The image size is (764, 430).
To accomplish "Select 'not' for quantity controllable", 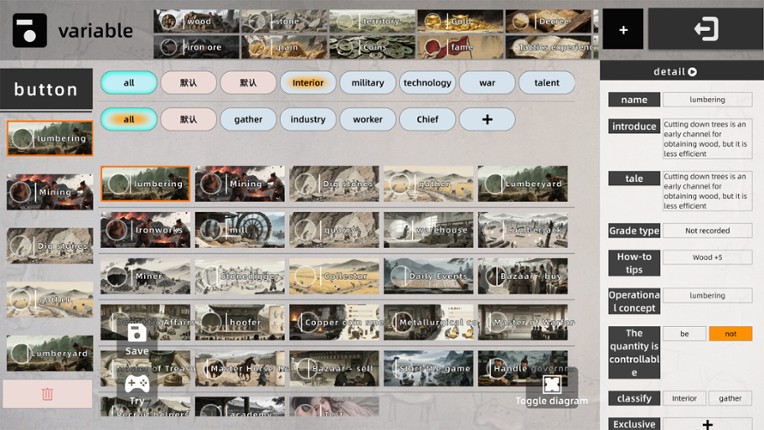I will coord(730,334).
